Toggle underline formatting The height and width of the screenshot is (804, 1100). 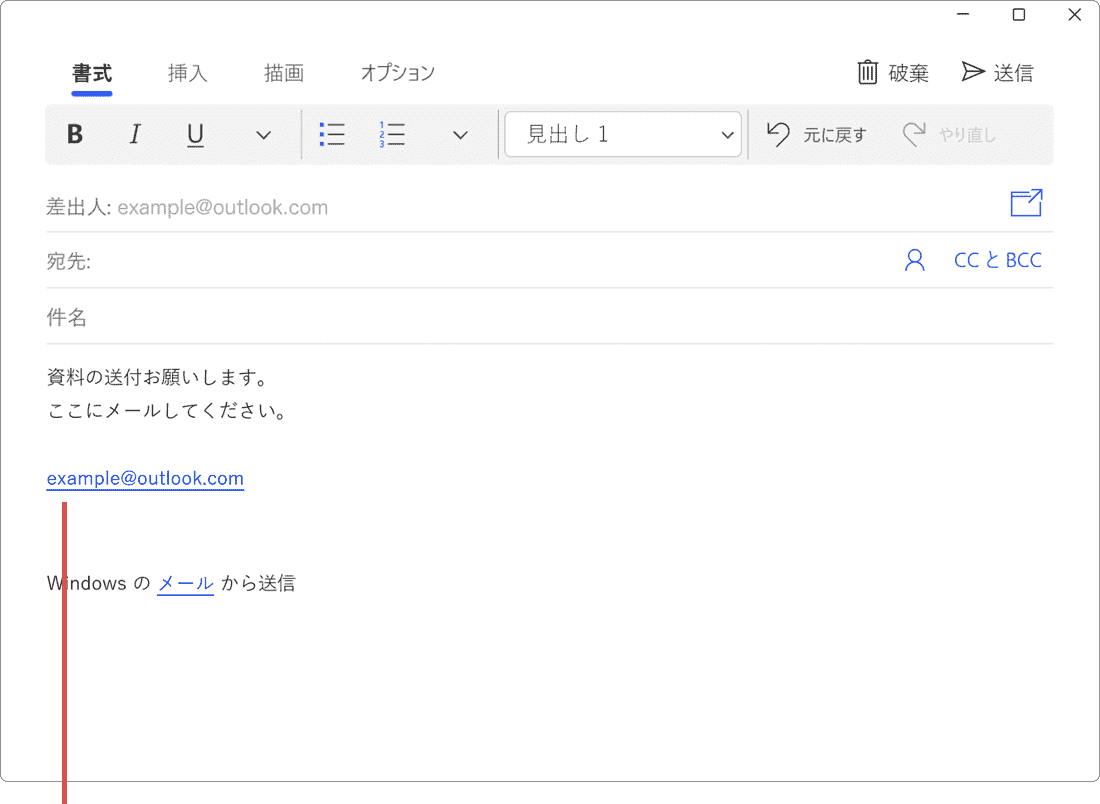[x=195, y=135]
